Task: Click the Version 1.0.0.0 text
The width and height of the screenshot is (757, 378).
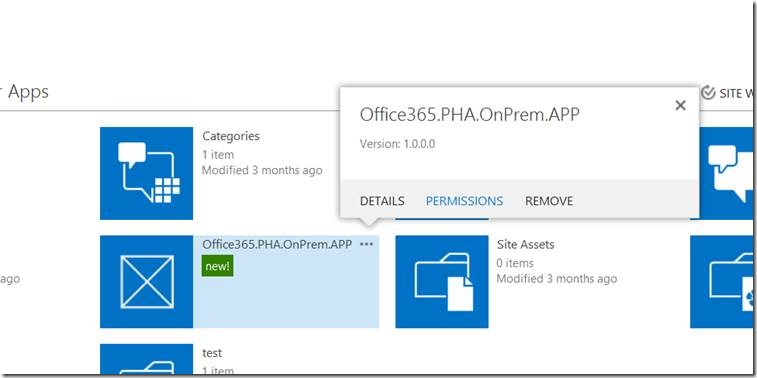Action: click(397, 144)
